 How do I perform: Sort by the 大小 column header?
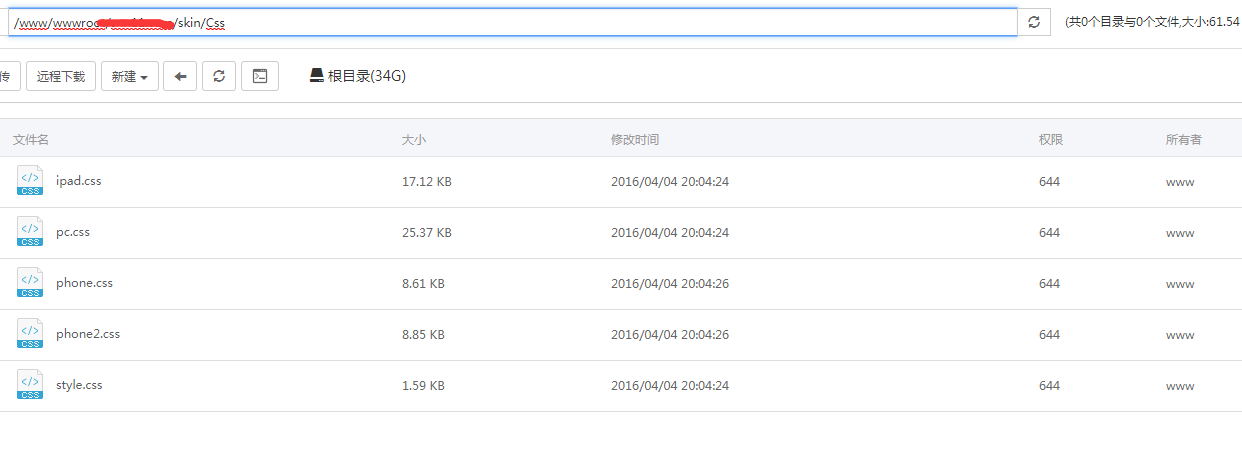click(x=414, y=140)
